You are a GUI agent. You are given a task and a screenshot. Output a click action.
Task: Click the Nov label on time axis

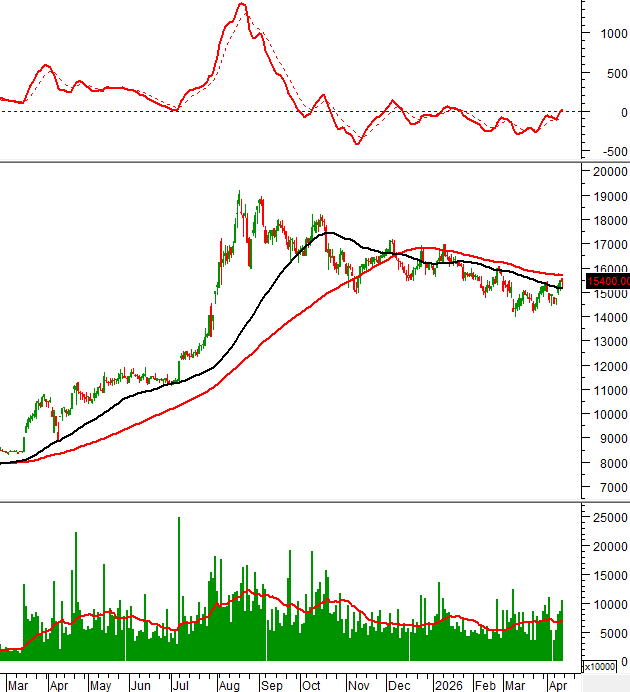point(357,686)
